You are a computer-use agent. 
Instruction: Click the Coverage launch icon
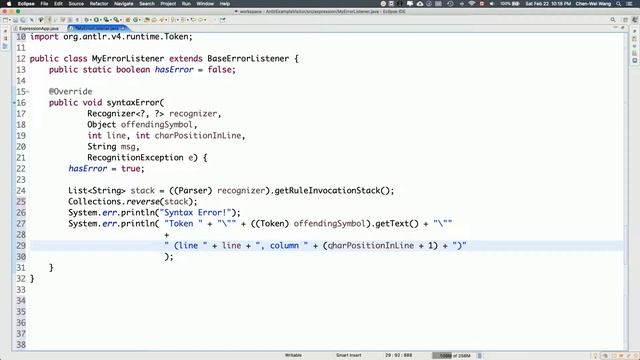pyautogui.click(x=106, y=20)
